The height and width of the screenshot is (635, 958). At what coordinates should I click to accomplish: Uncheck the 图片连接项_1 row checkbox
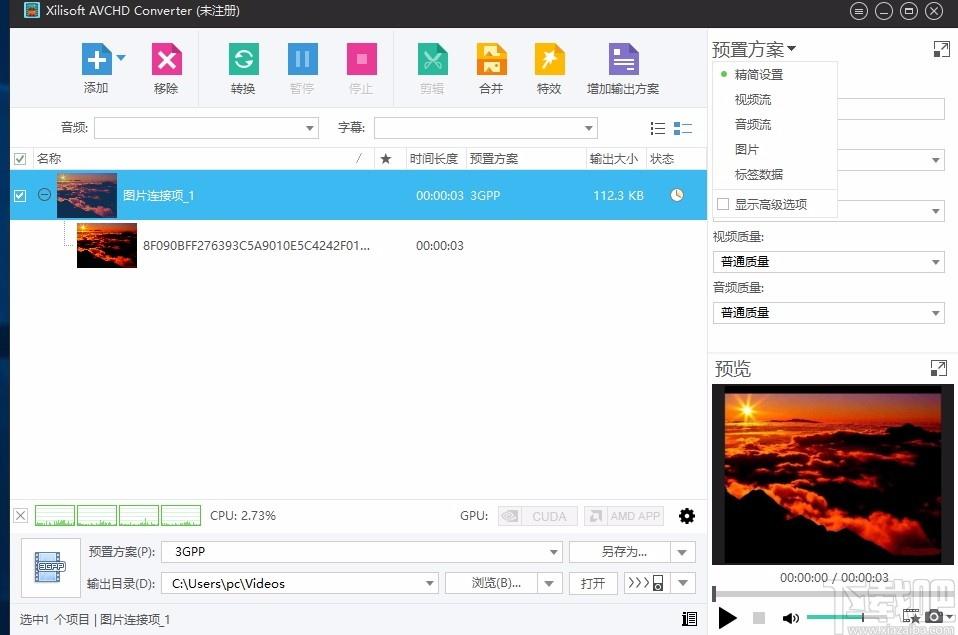pos(20,196)
